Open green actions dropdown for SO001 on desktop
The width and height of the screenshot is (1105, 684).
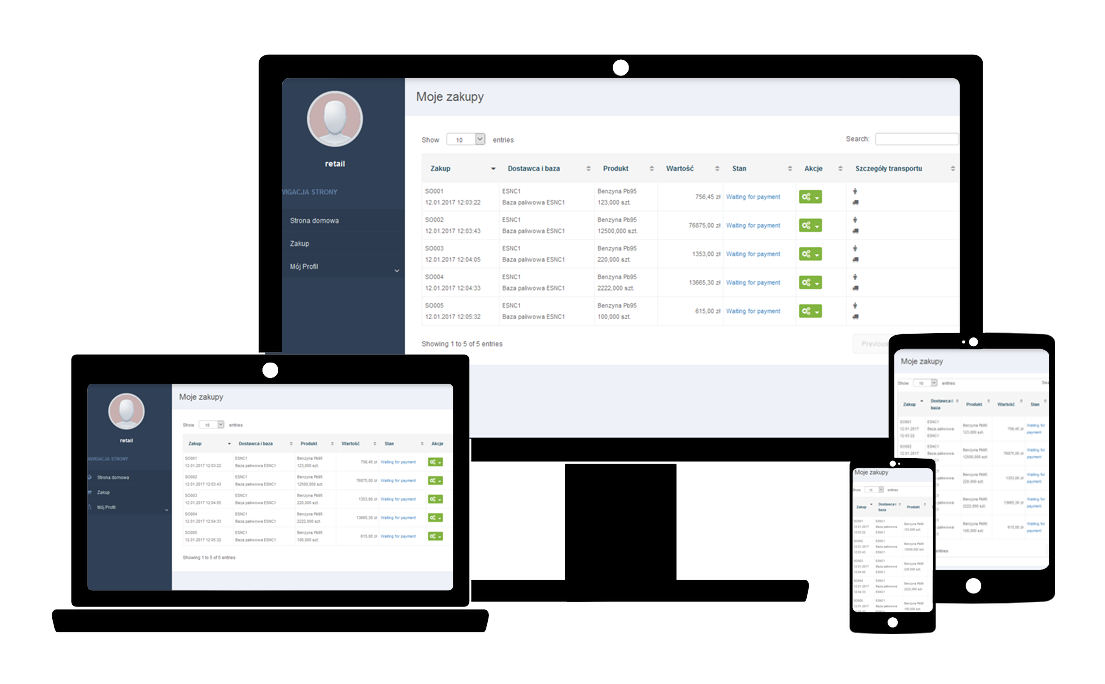pos(810,197)
